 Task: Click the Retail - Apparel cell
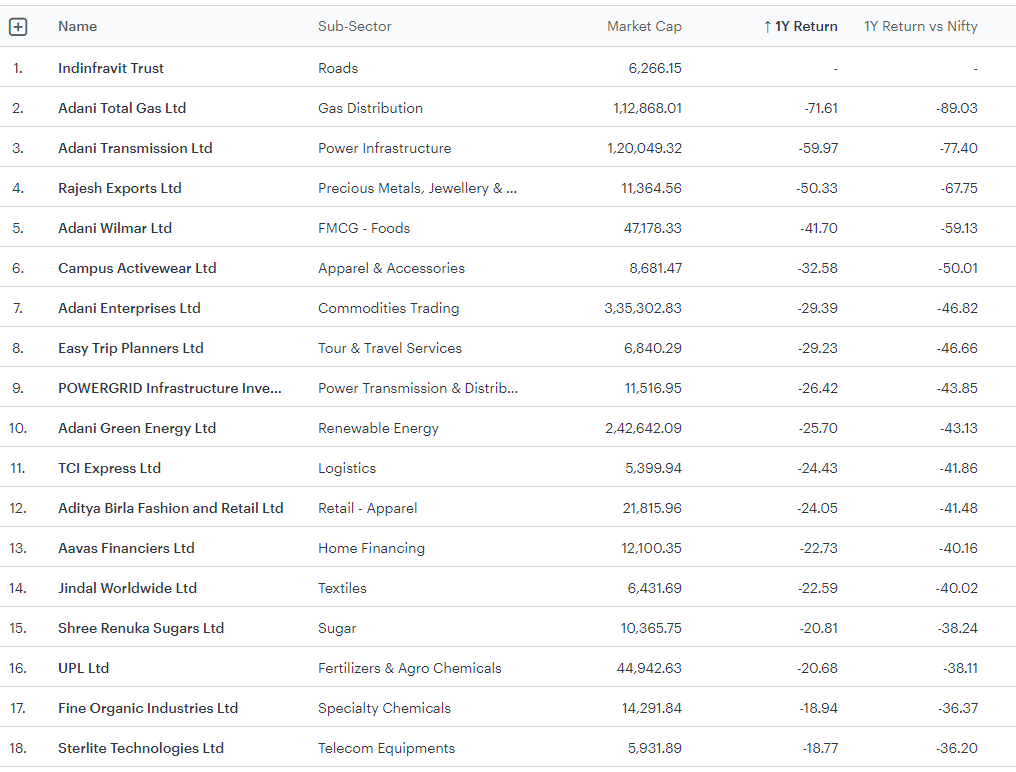click(368, 508)
